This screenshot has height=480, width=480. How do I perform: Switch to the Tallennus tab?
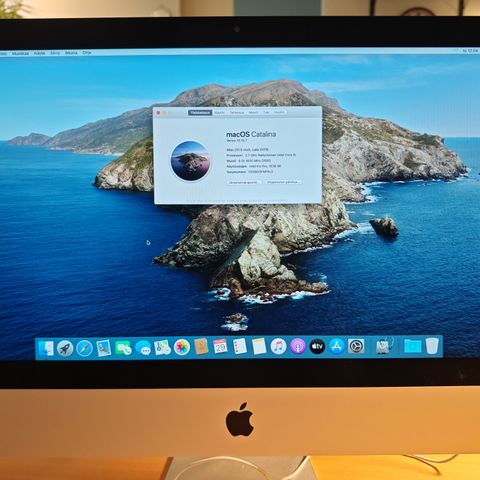click(x=237, y=113)
